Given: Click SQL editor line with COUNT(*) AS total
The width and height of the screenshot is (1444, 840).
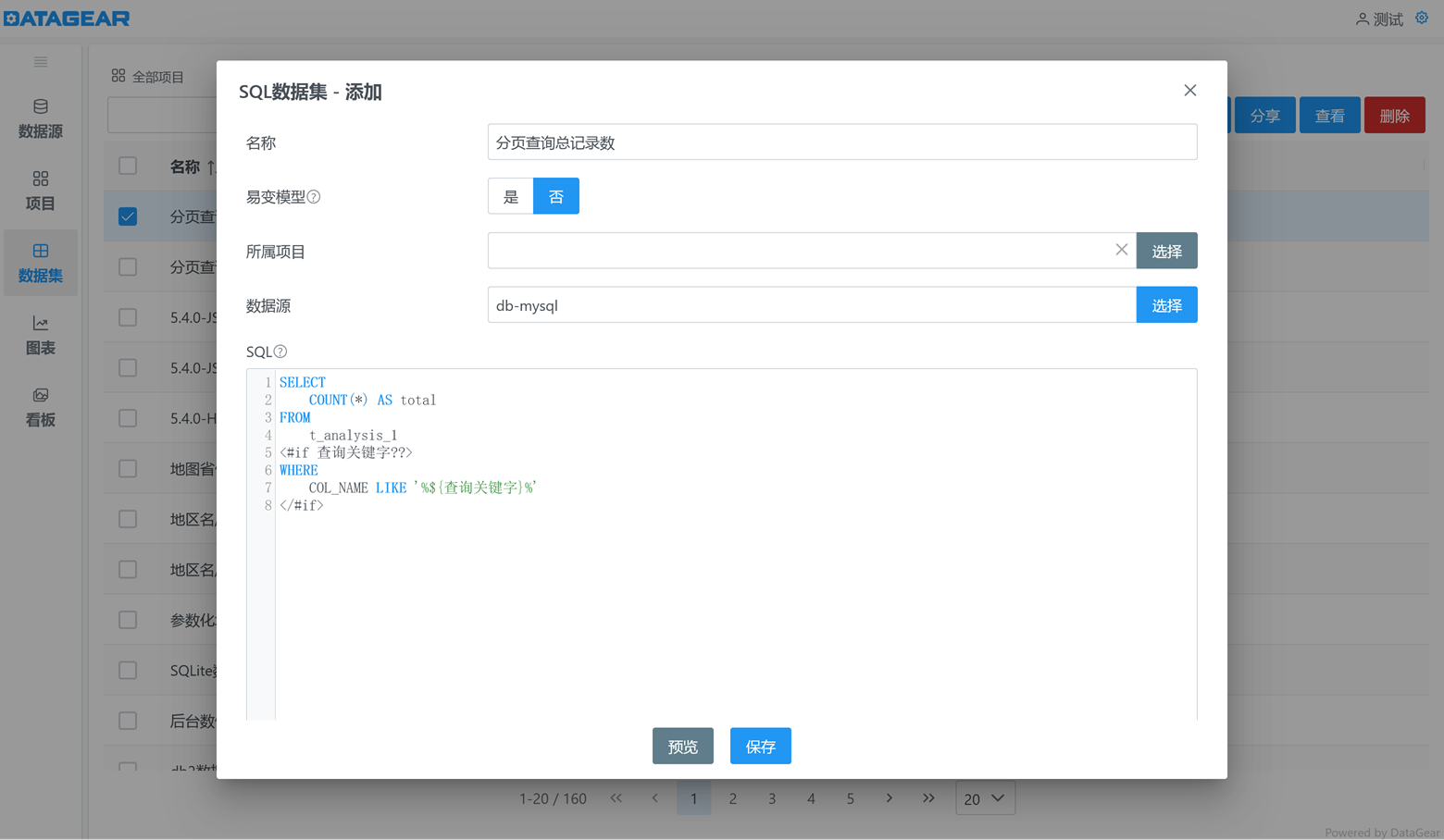Looking at the screenshot, I should pos(372,400).
